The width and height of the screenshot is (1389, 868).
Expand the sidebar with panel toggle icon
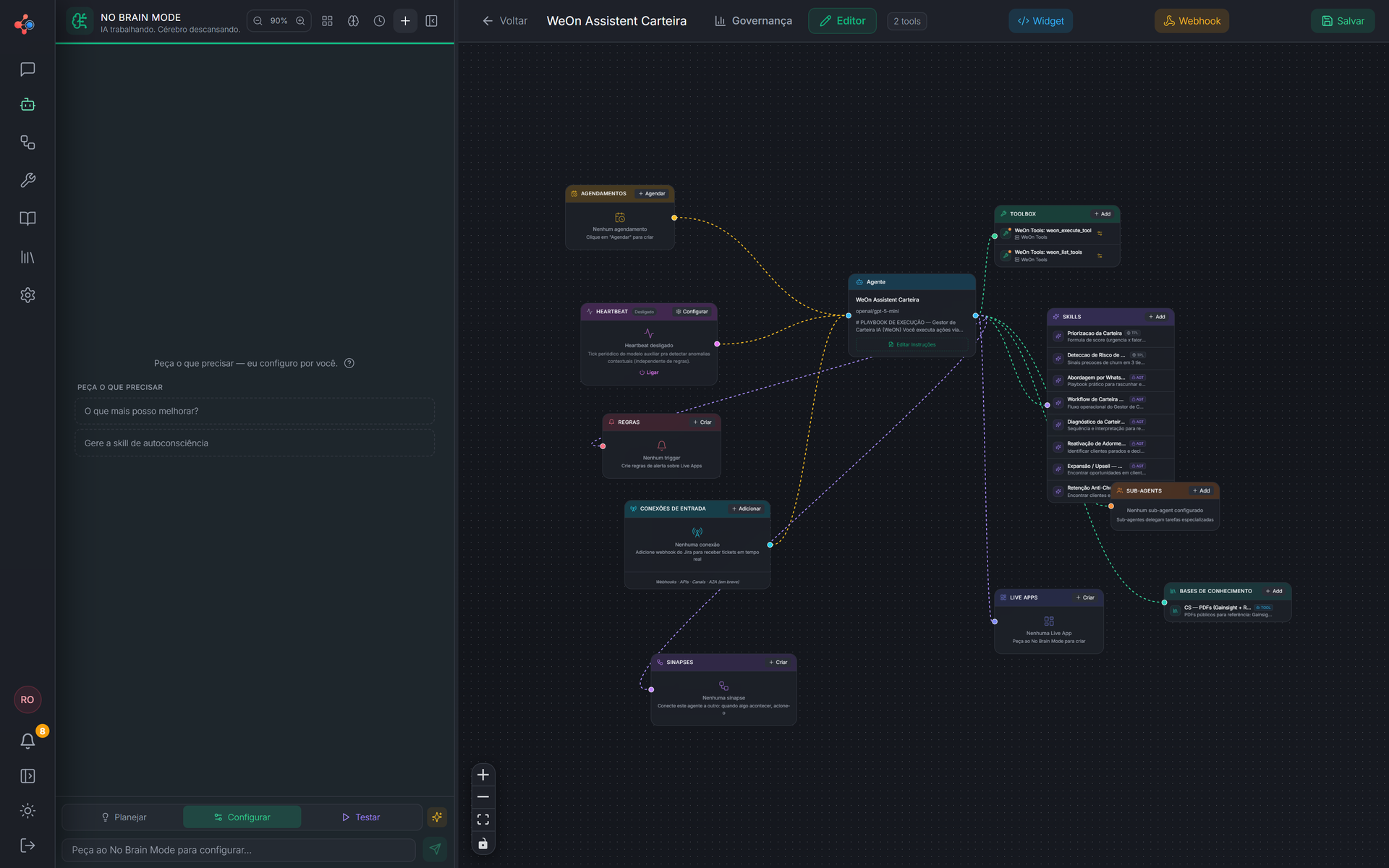pyautogui.click(x=27, y=776)
